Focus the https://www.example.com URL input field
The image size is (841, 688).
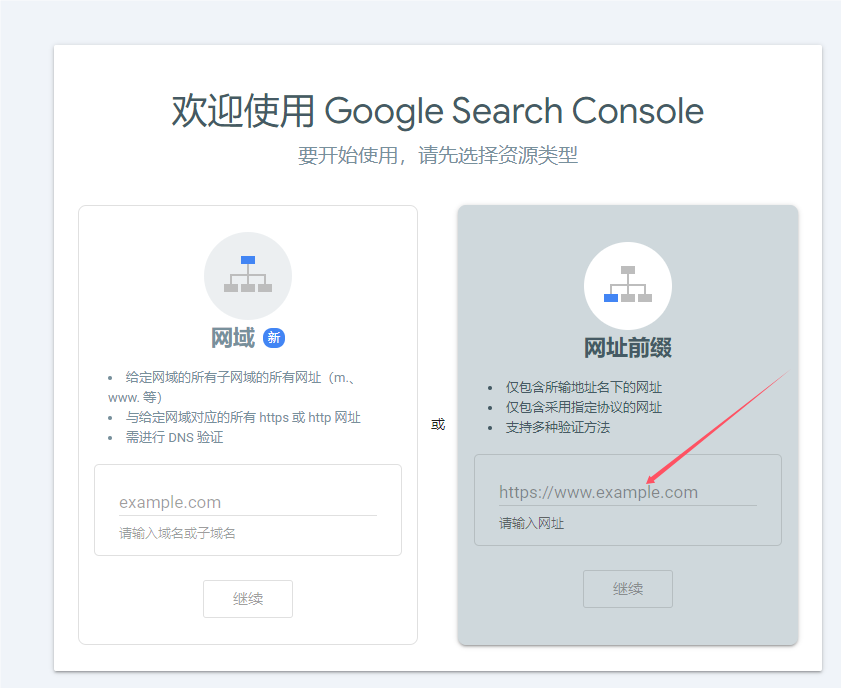(x=627, y=492)
